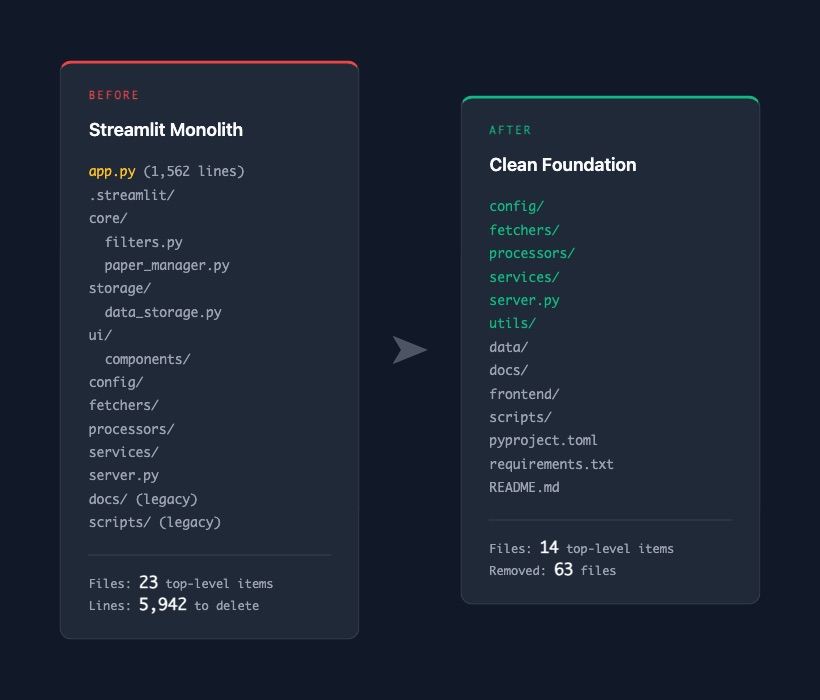
Task: Expand the storage/ folder
Action: pos(120,288)
